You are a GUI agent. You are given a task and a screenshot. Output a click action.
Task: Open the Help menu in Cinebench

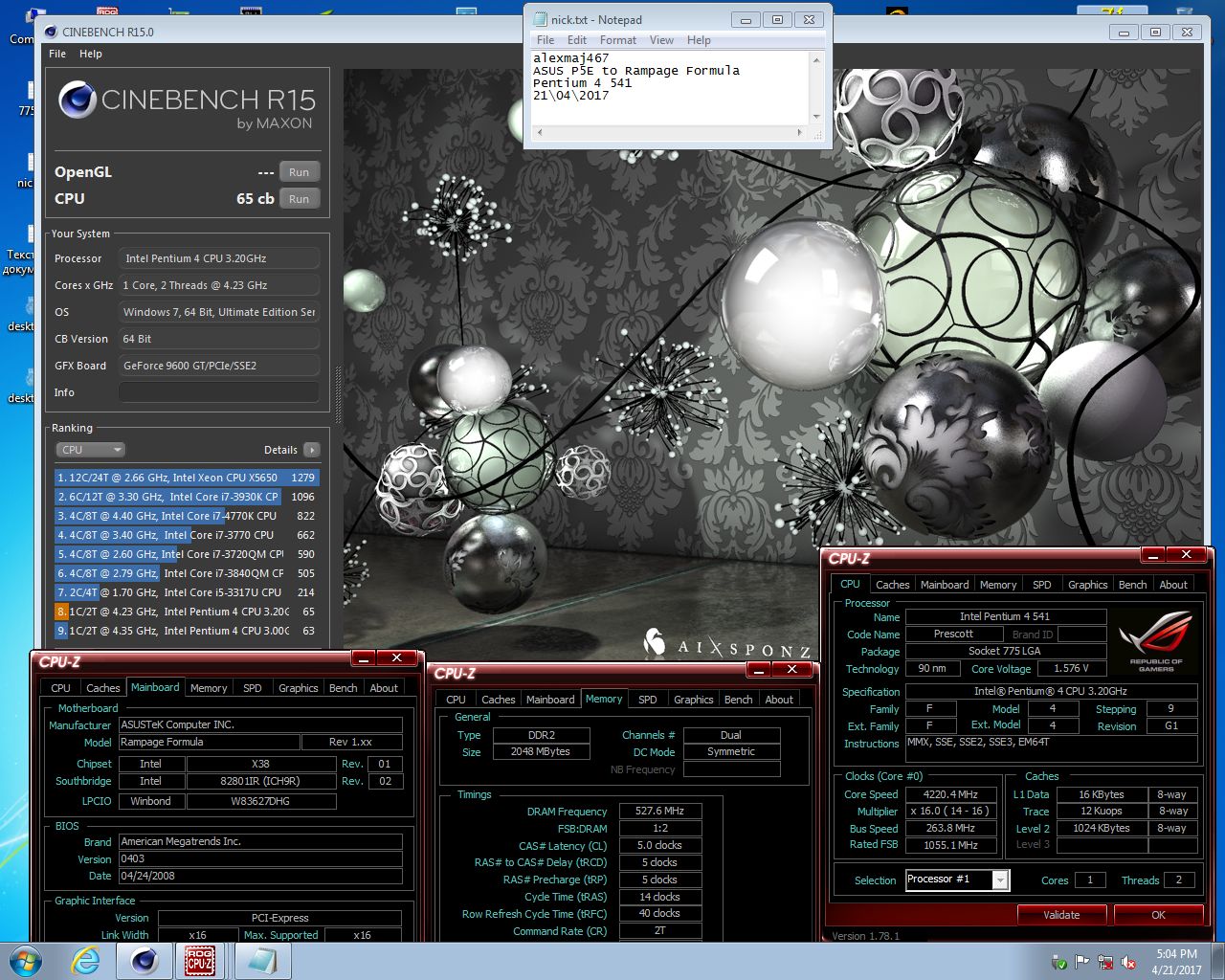pos(91,54)
